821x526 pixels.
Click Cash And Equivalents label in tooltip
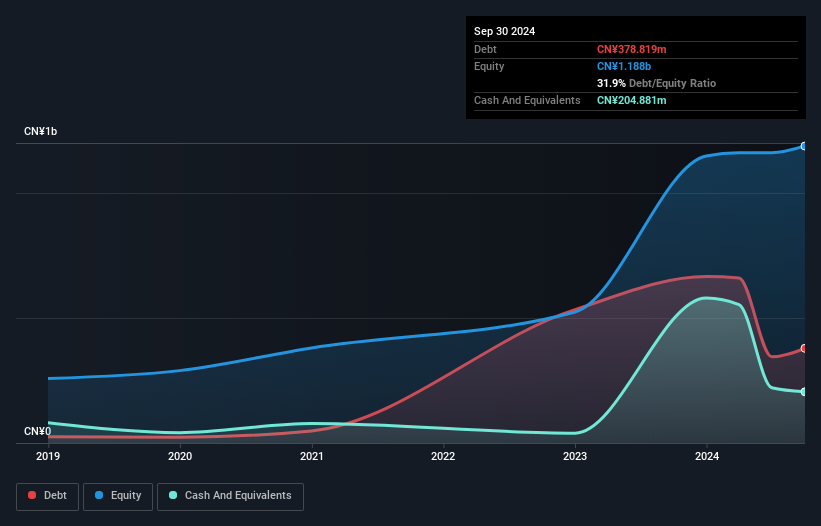(527, 100)
